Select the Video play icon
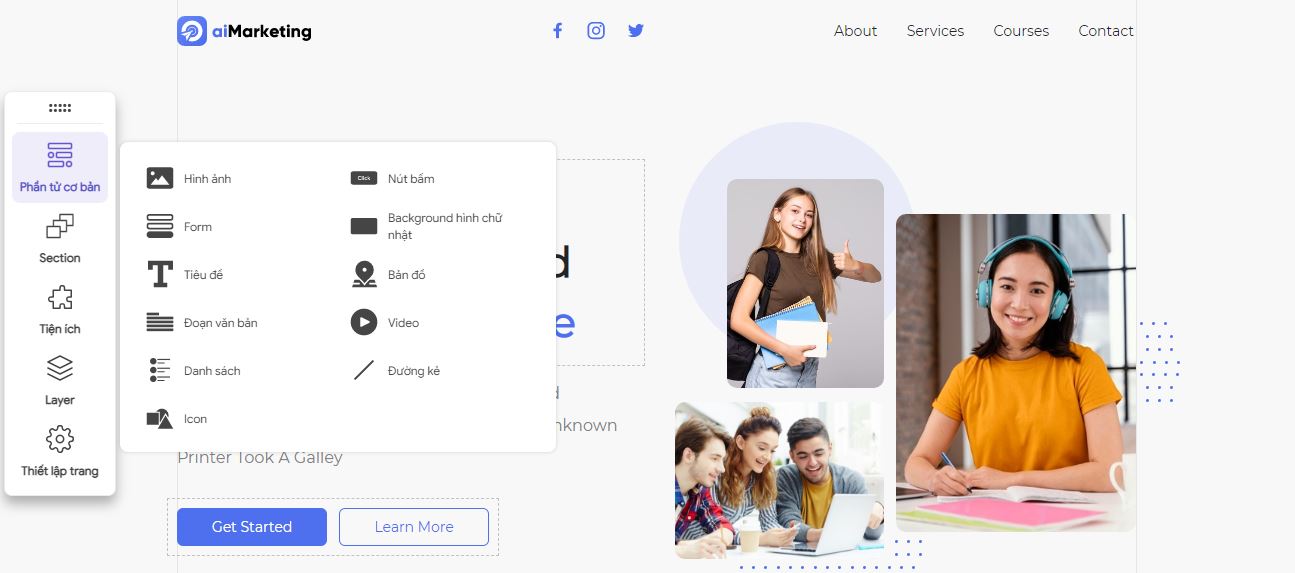1295x573 pixels. tap(364, 322)
